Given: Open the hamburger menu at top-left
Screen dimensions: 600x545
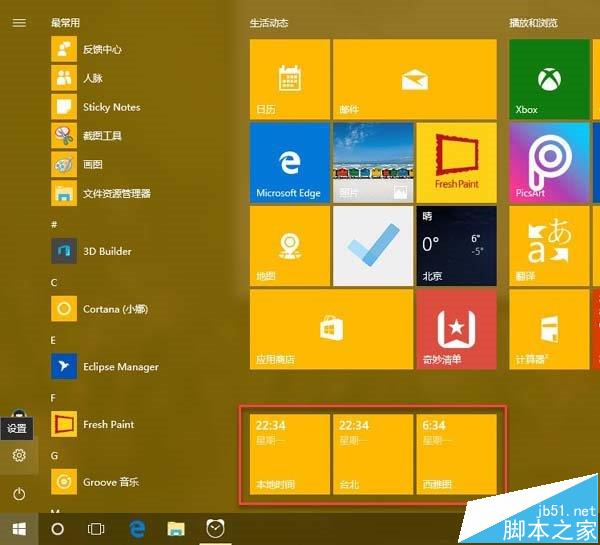Looking at the screenshot, I should pyautogui.click(x=19, y=23).
